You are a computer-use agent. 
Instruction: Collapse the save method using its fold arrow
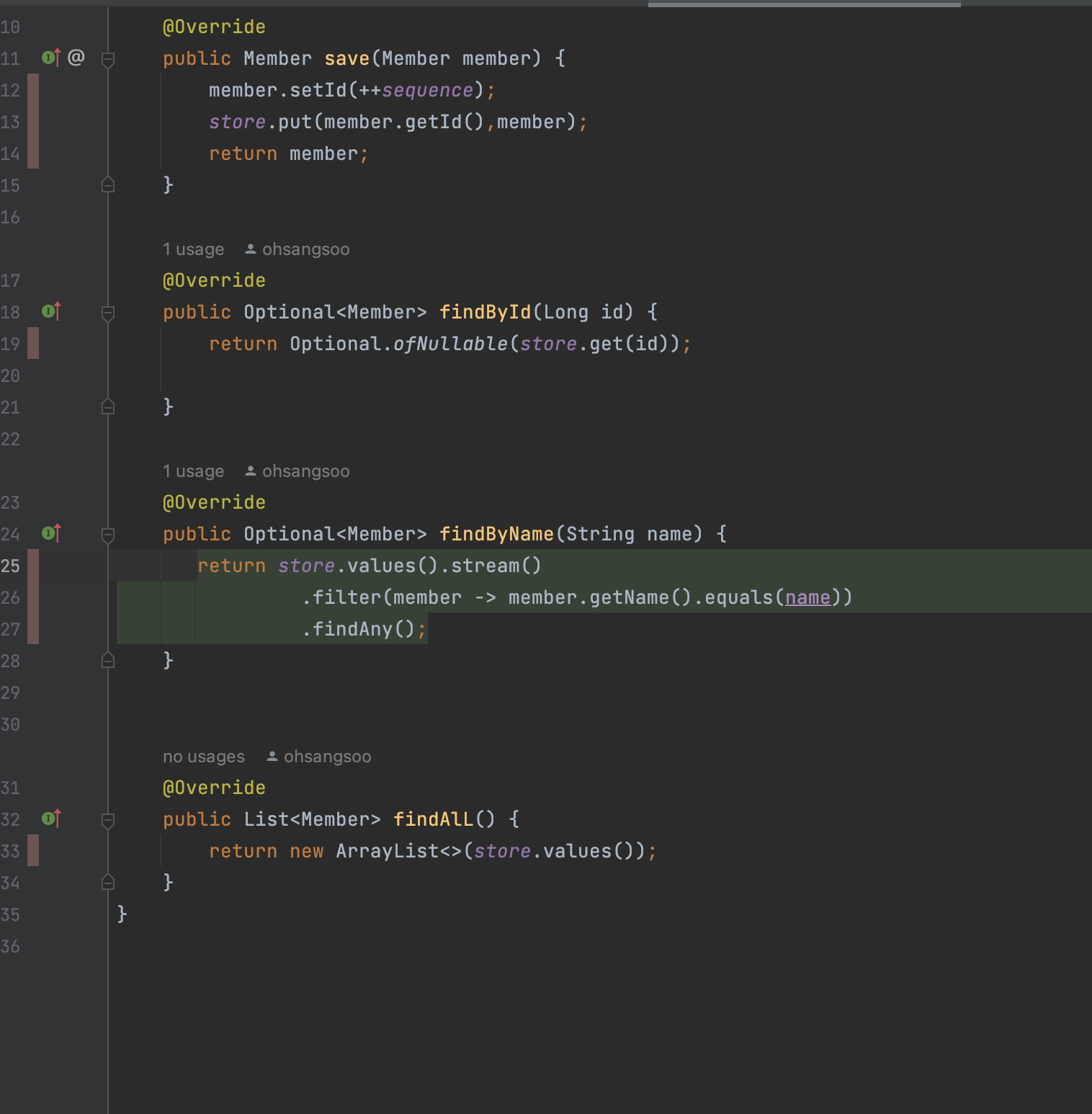point(108,59)
